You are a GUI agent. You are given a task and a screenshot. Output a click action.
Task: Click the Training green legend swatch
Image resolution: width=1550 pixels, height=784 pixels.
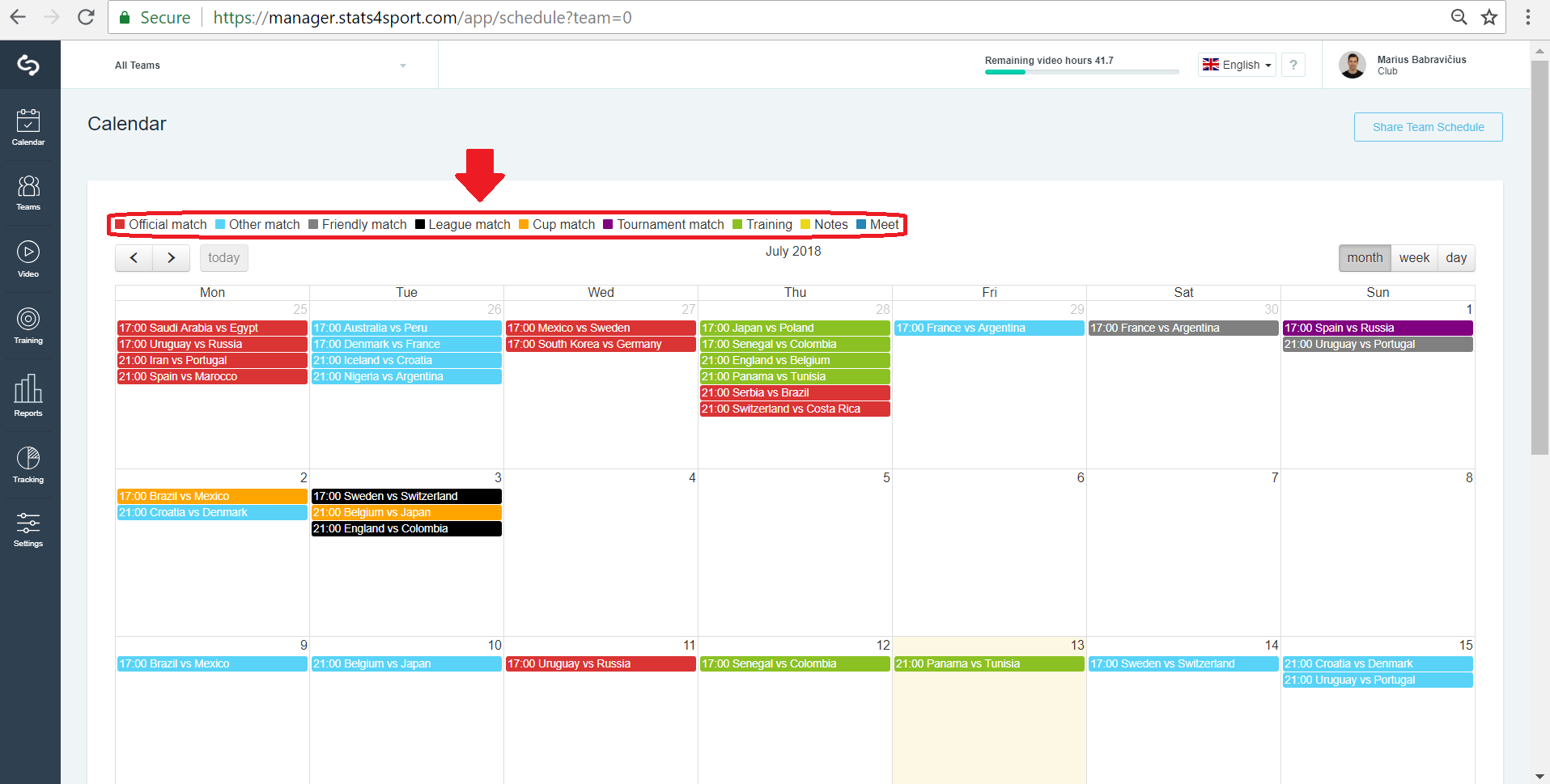pos(737,225)
